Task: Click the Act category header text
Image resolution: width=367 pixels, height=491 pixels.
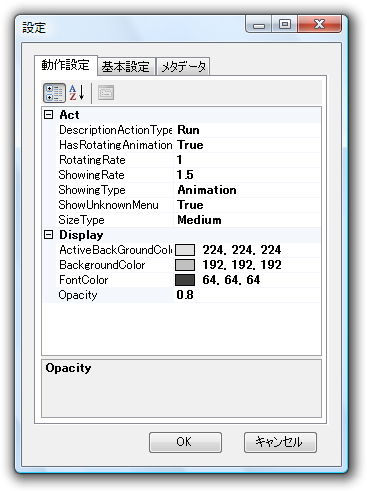Action: [69, 115]
